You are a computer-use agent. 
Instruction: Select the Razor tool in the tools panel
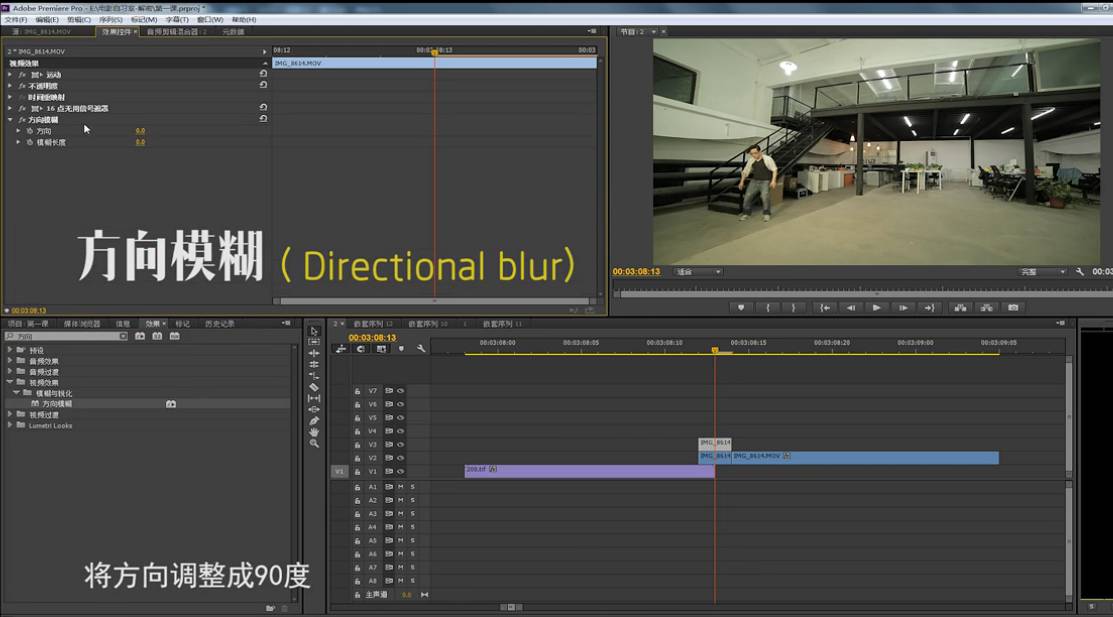point(314,387)
